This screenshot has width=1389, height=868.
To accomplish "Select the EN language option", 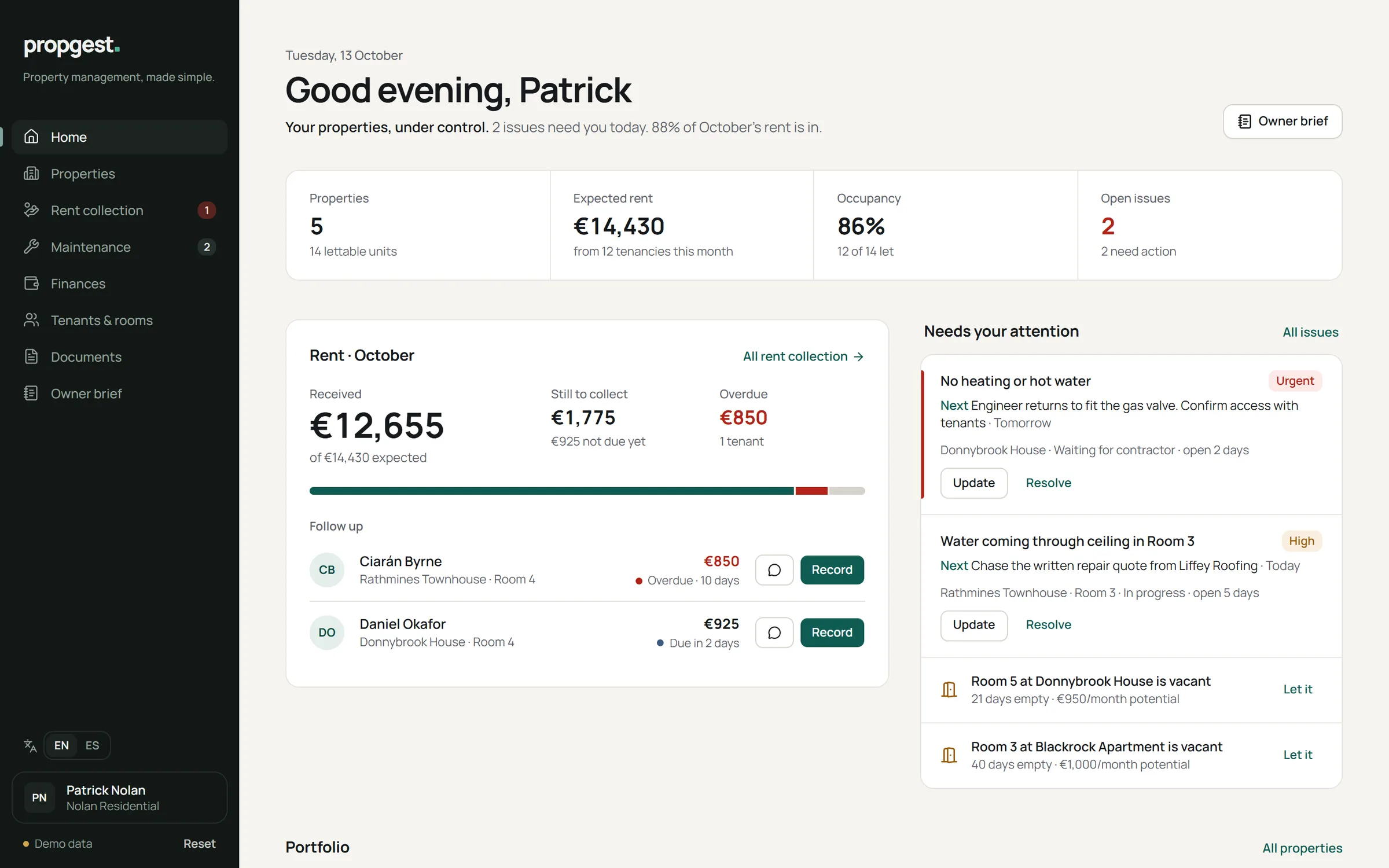I will coord(61,745).
